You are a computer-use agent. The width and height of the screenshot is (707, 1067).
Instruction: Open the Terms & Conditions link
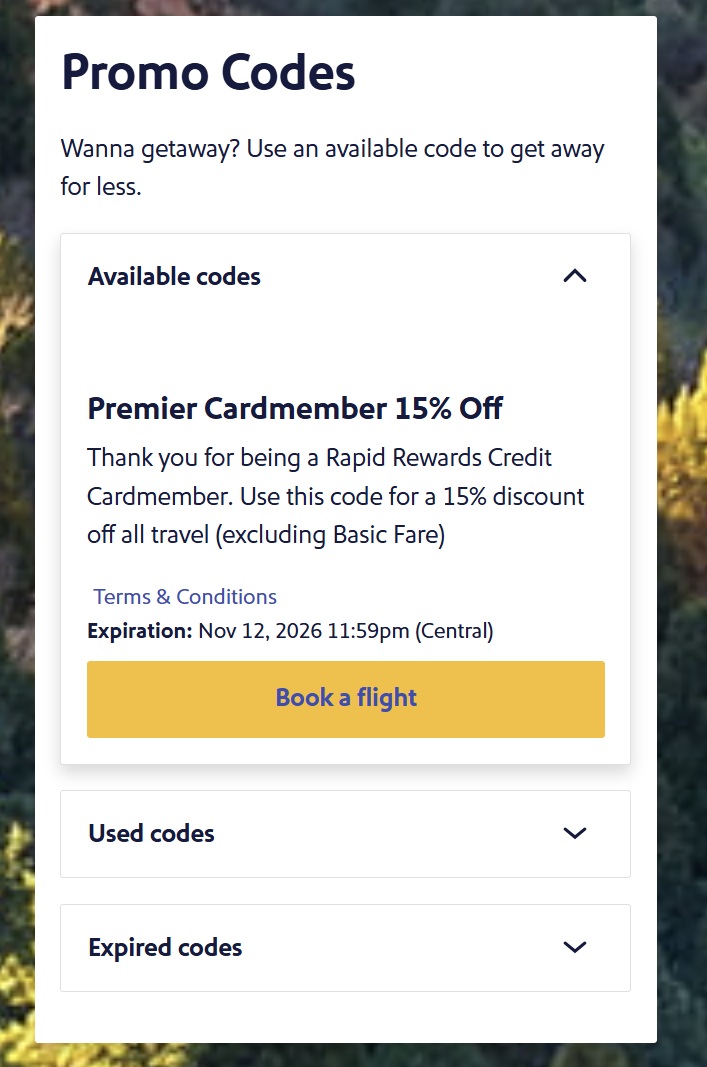184,596
